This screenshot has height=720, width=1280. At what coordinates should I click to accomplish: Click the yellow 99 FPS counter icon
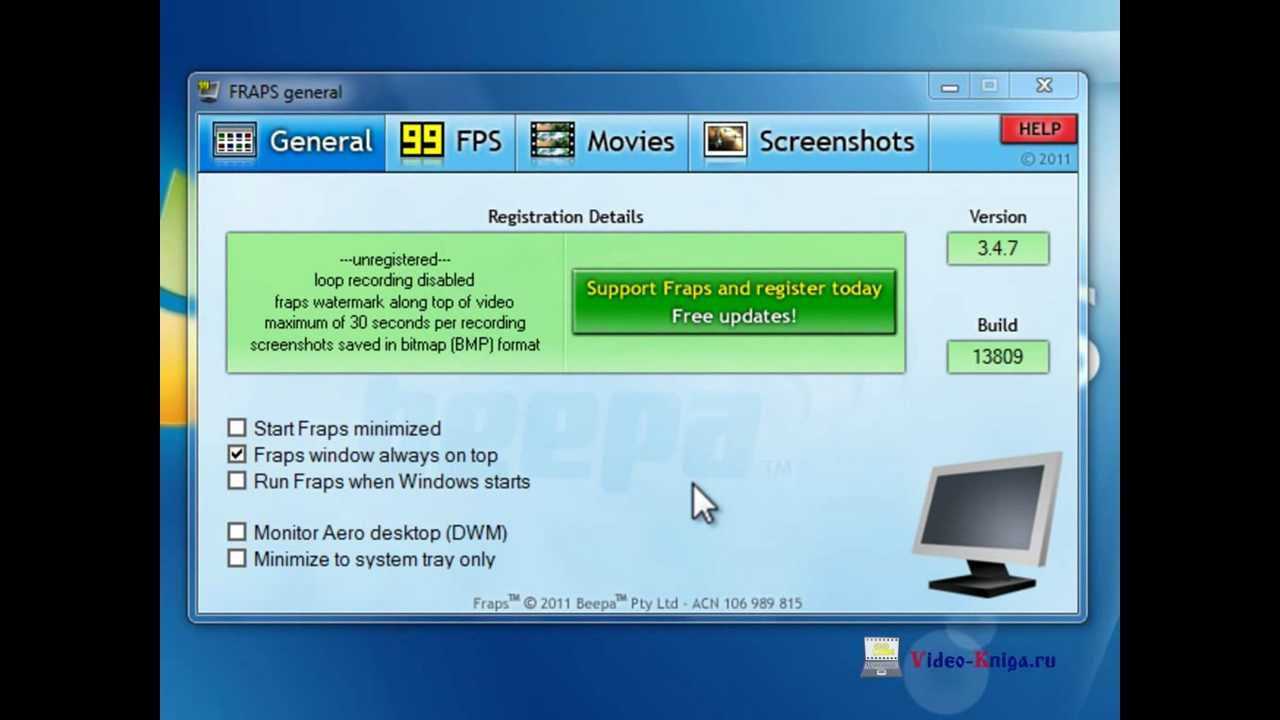coord(421,141)
